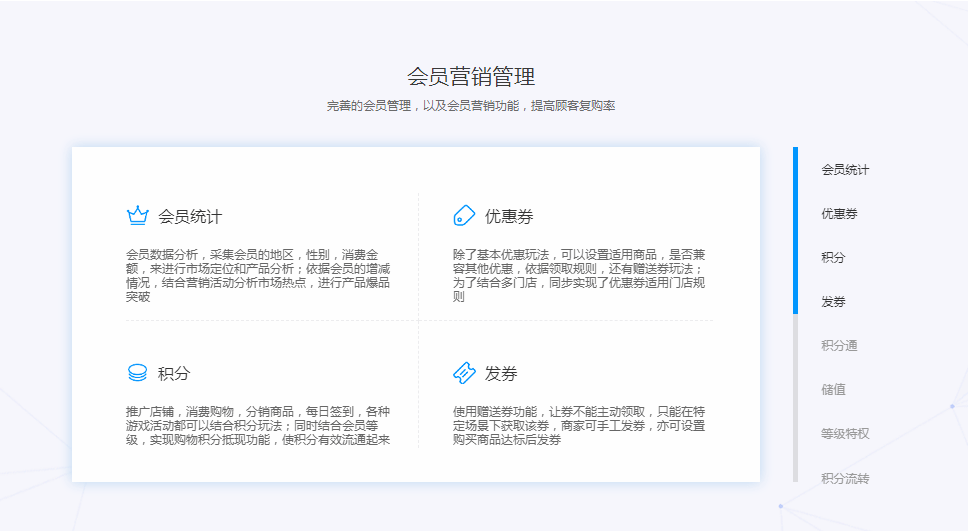Switch to 积分 in the right sidebar
Screen dimensions: 968x531
click(x=833, y=258)
